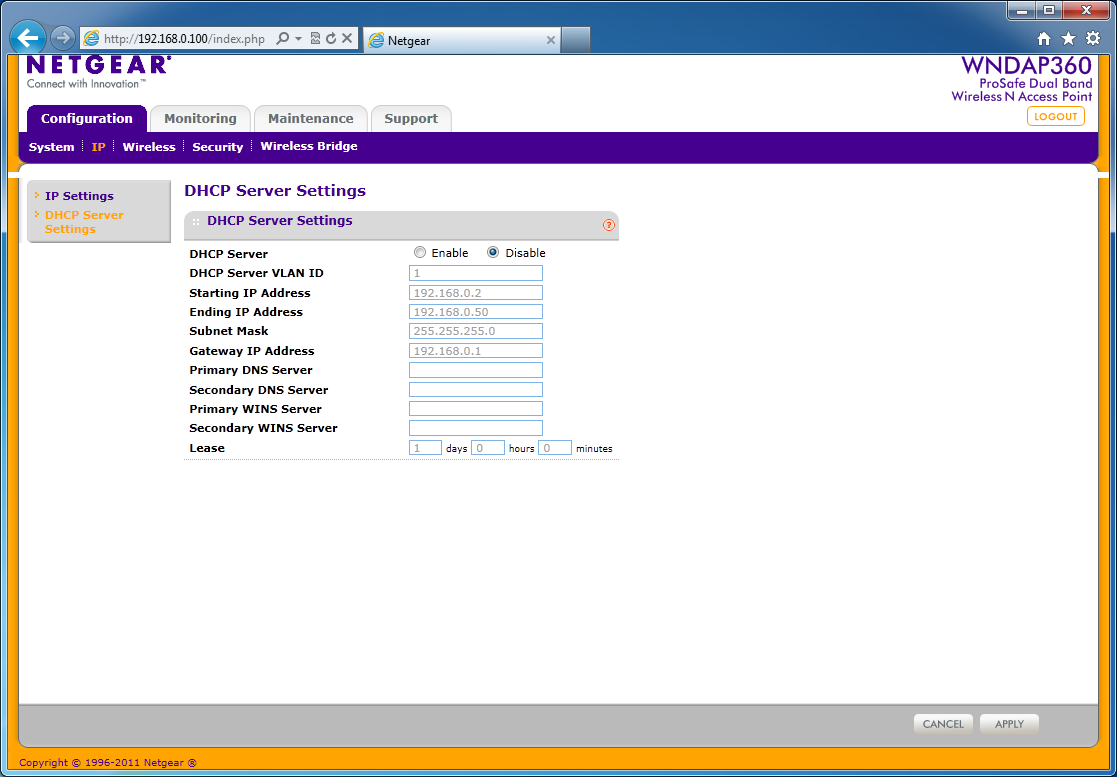Click the Lease days input box
Image resolution: width=1117 pixels, height=777 pixels.
pyautogui.click(x=425, y=448)
